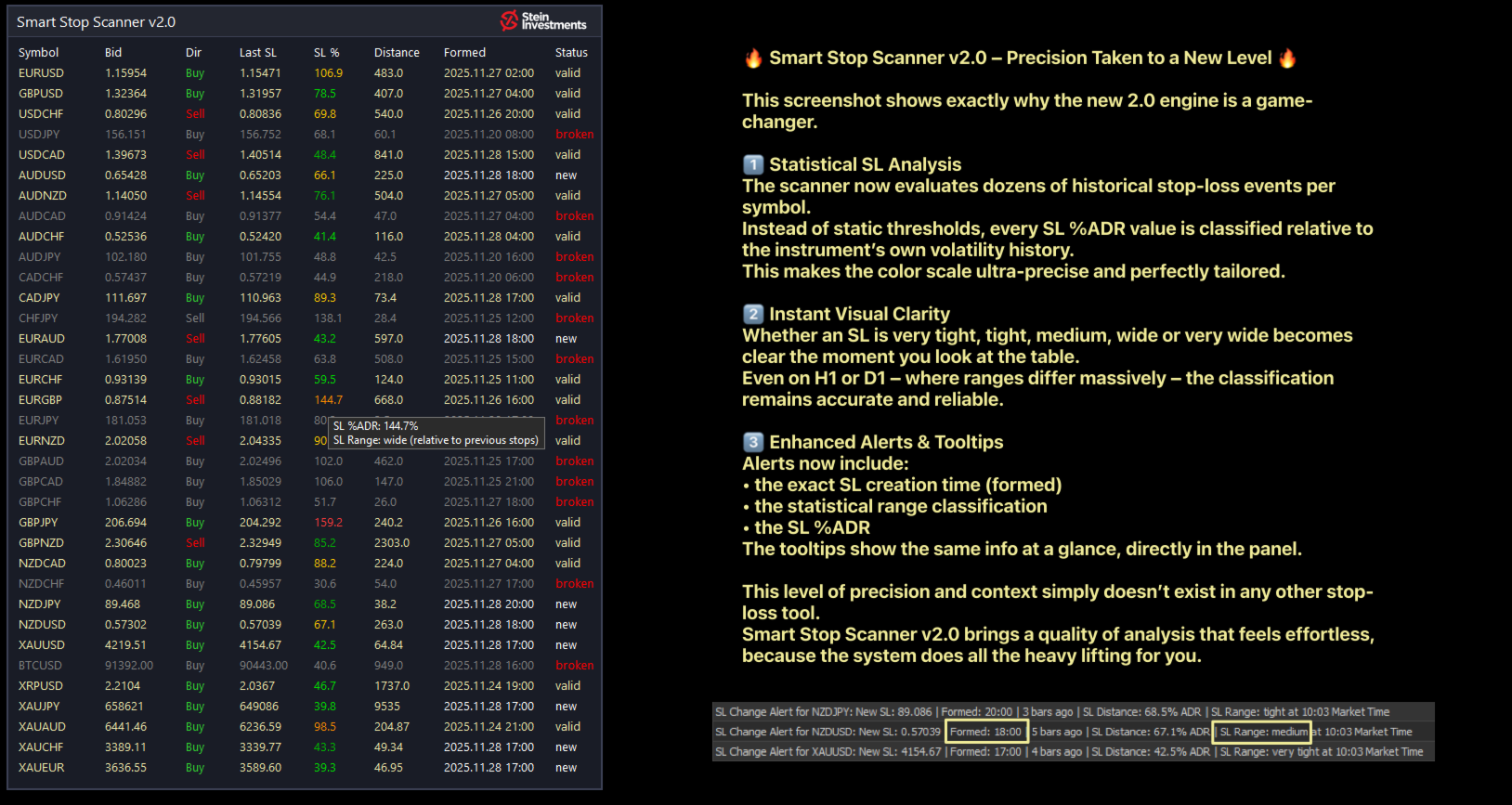Click the highlighted "SL Range: medium" alert box
1512x805 pixels.
coord(1262,732)
